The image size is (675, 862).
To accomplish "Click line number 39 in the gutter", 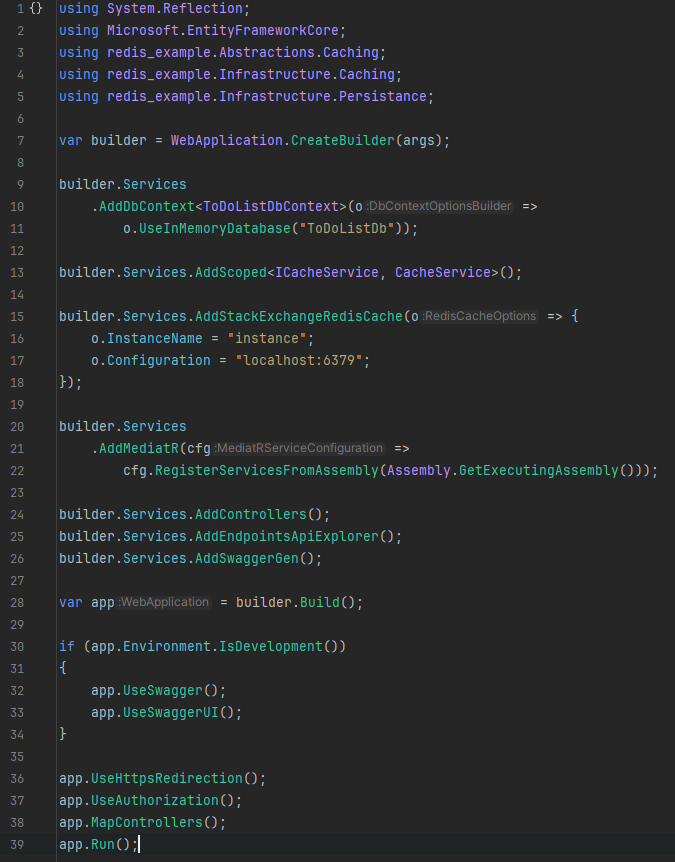I will coord(17,844).
